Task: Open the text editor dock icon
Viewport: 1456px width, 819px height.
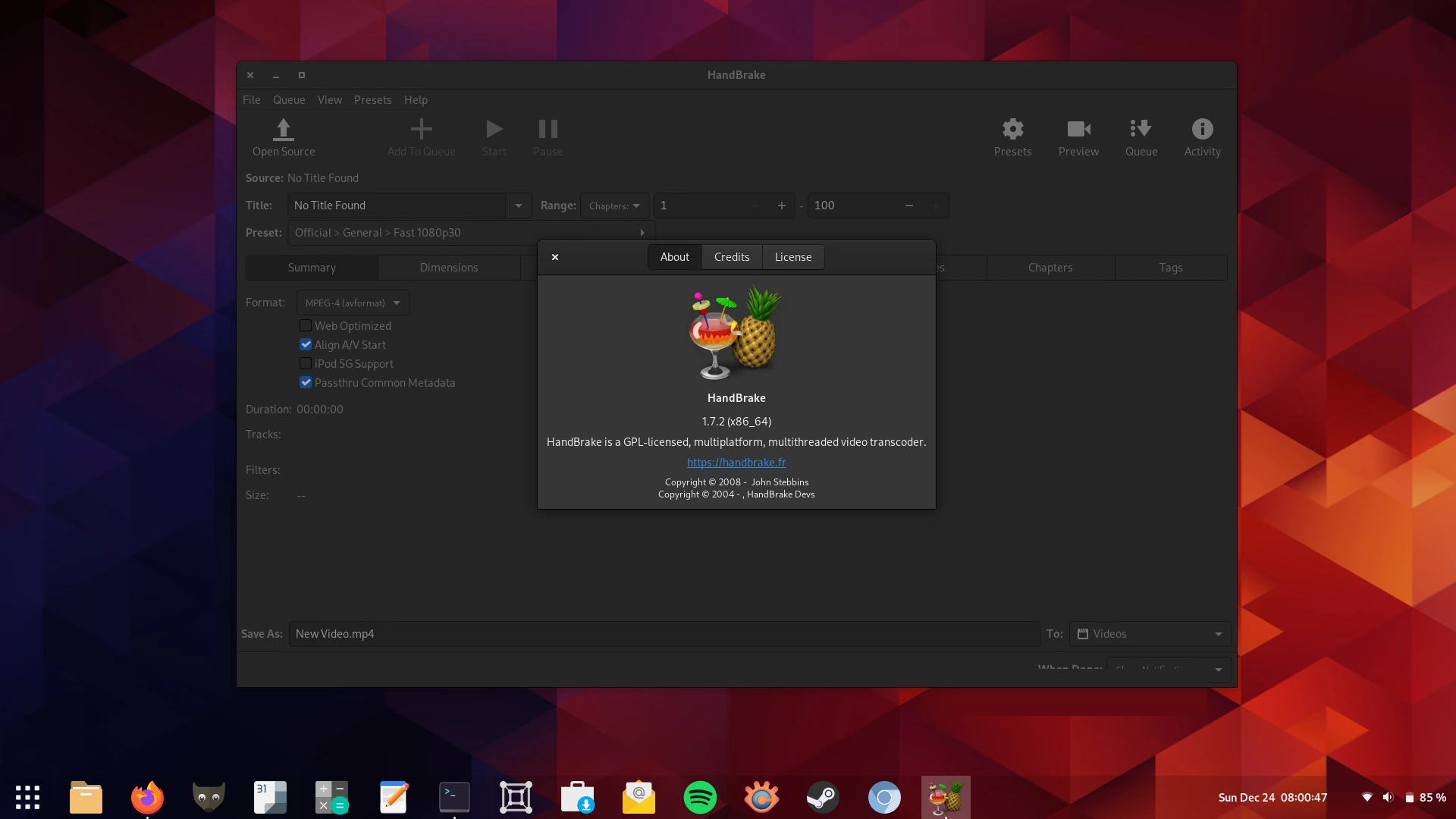Action: [x=394, y=797]
